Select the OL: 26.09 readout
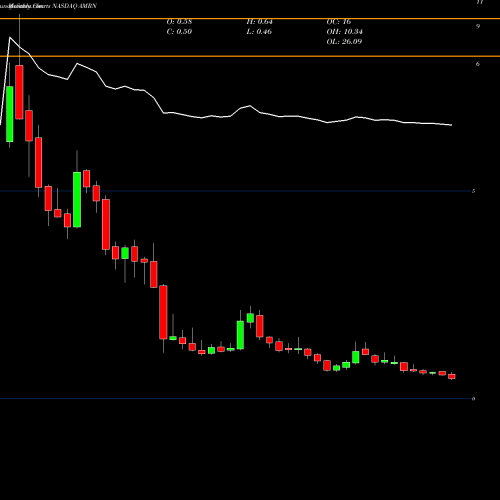The height and width of the screenshot is (500, 500). pyautogui.click(x=344, y=42)
